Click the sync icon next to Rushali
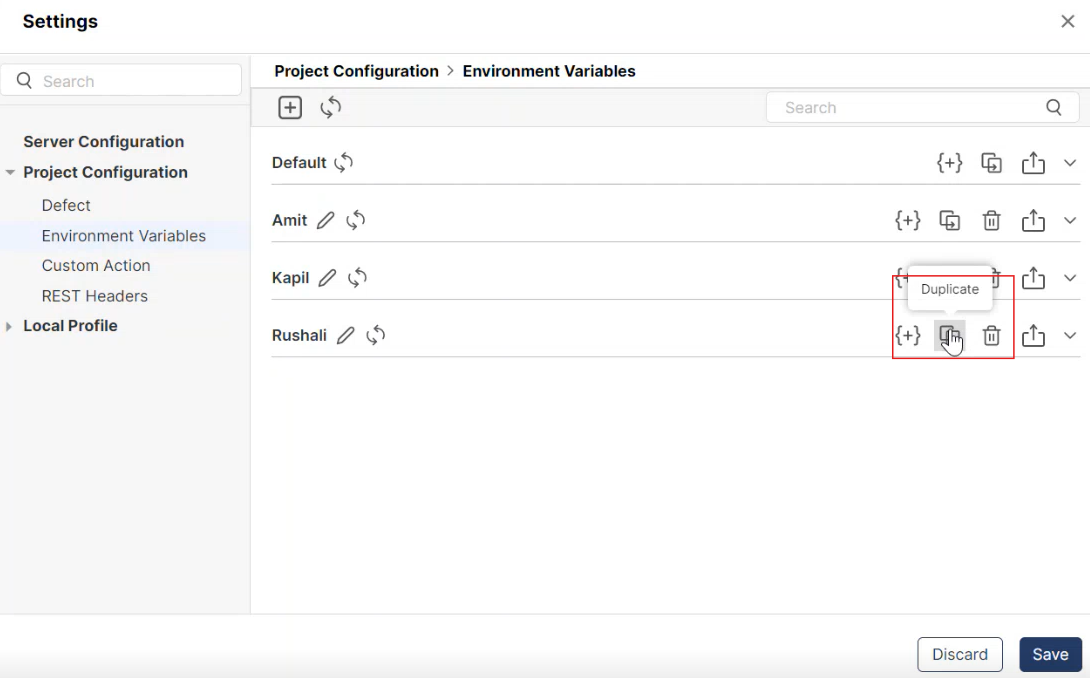This screenshot has height=678, width=1090. click(376, 336)
